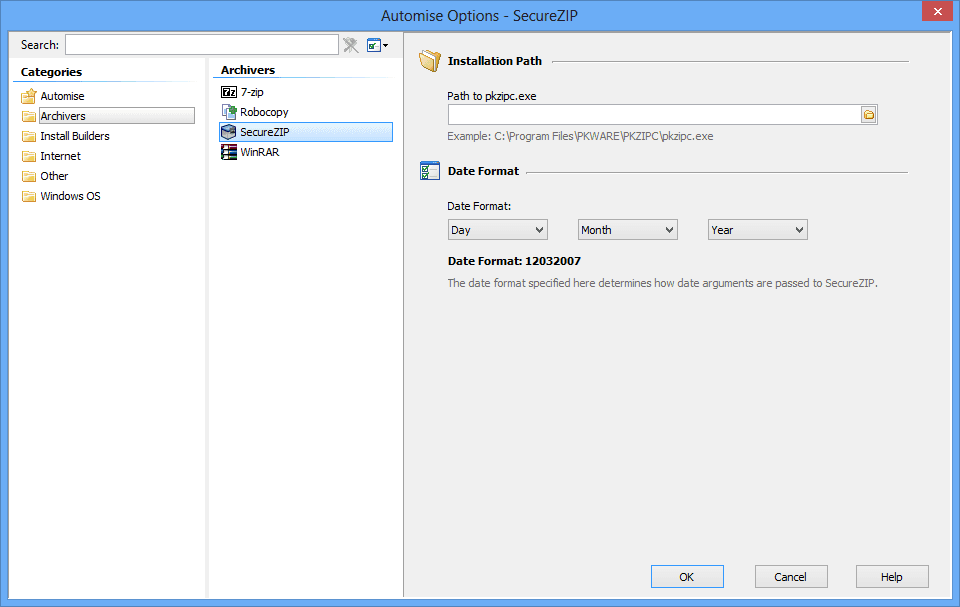Select the Other category
960x607 pixels.
pyautogui.click(x=54, y=176)
